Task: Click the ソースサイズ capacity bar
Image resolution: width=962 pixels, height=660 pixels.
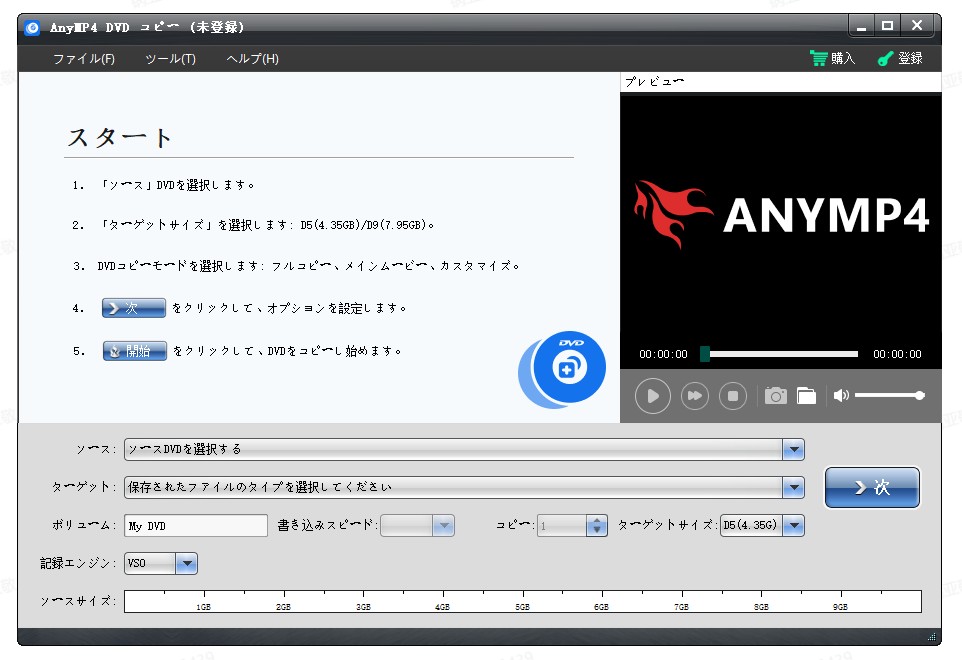Action: pyautogui.click(x=523, y=601)
